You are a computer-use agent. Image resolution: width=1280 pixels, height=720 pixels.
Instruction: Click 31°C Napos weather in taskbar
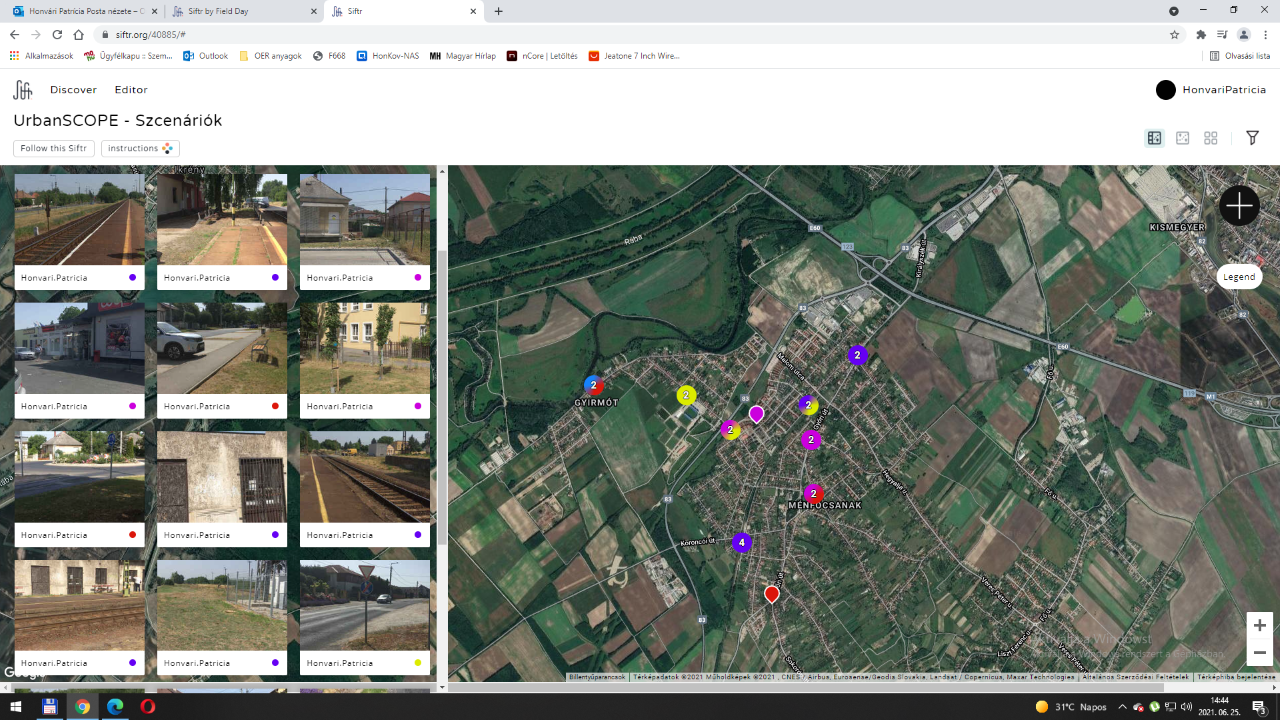pos(1071,706)
